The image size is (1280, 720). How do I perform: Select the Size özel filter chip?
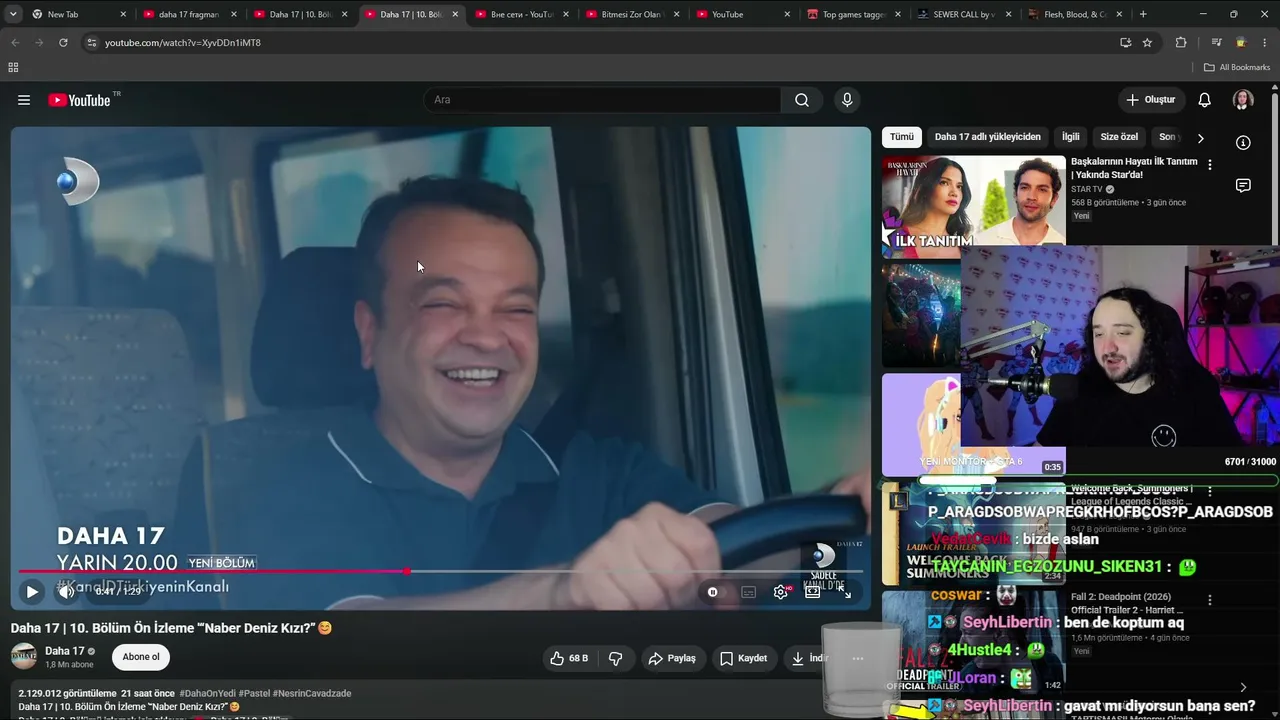pos(1119,137)
